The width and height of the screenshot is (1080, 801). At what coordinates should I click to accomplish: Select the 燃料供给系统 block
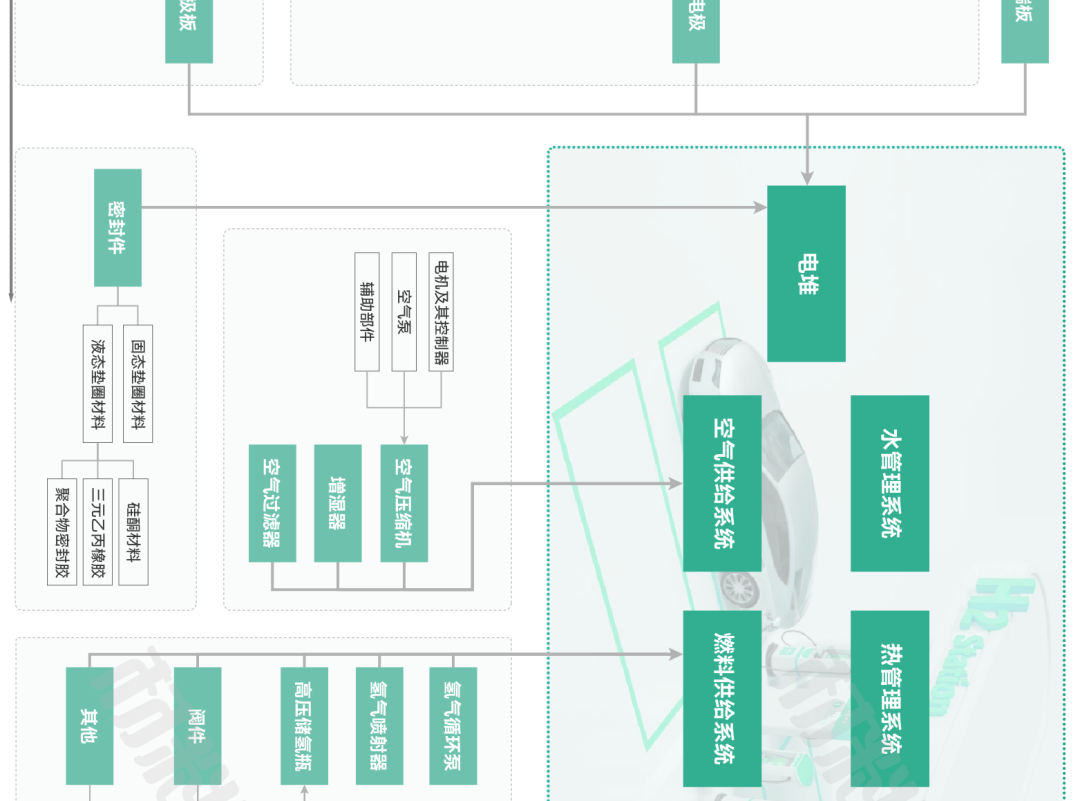coord(722,698)
